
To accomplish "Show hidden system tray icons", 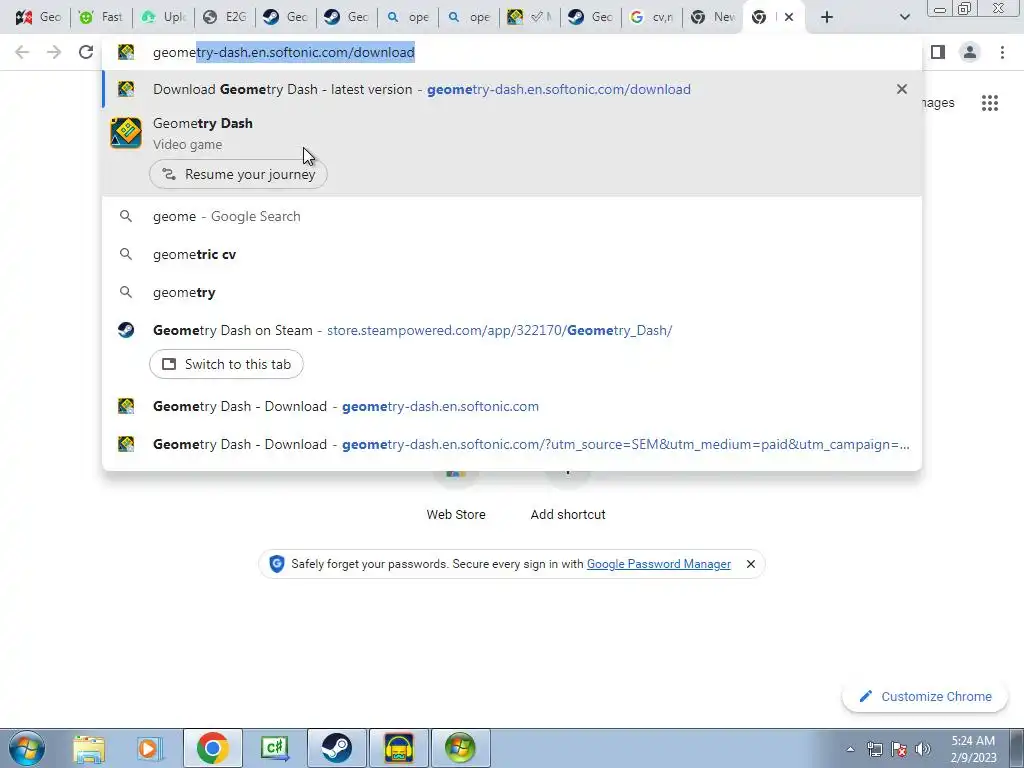I will [x=850, y=749].
